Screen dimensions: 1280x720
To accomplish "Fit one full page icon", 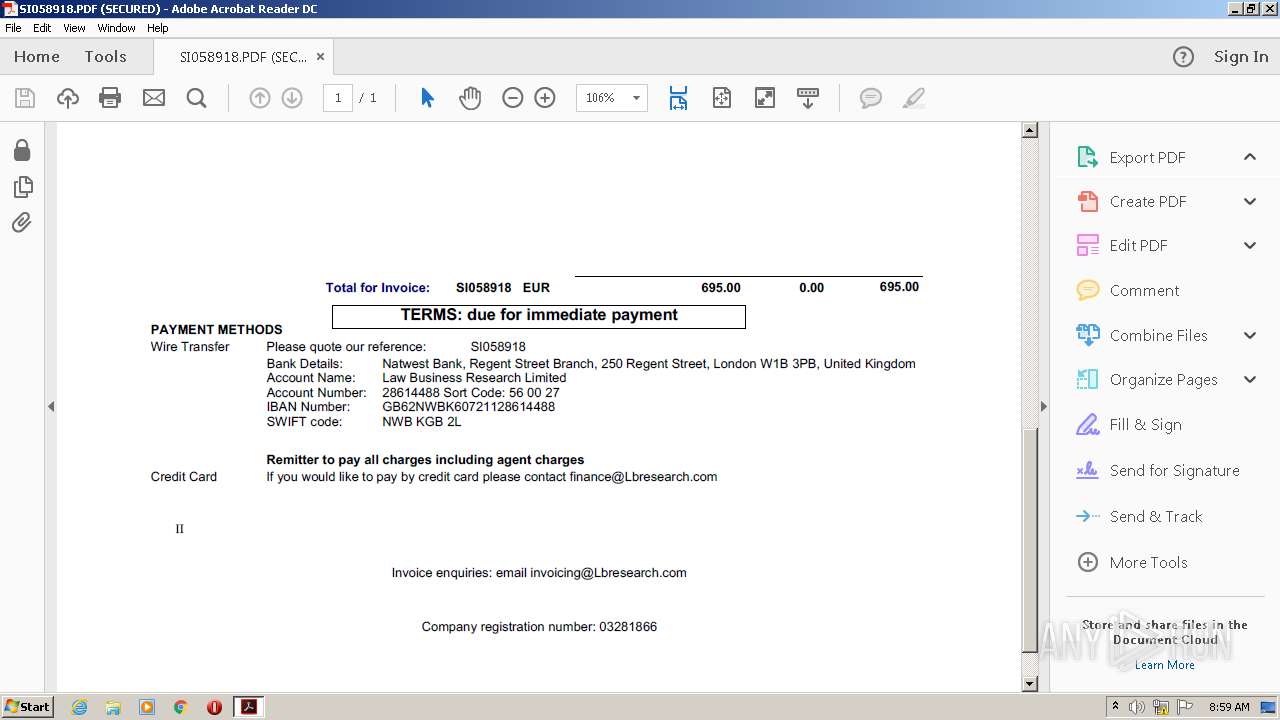I will coord(722,98).
